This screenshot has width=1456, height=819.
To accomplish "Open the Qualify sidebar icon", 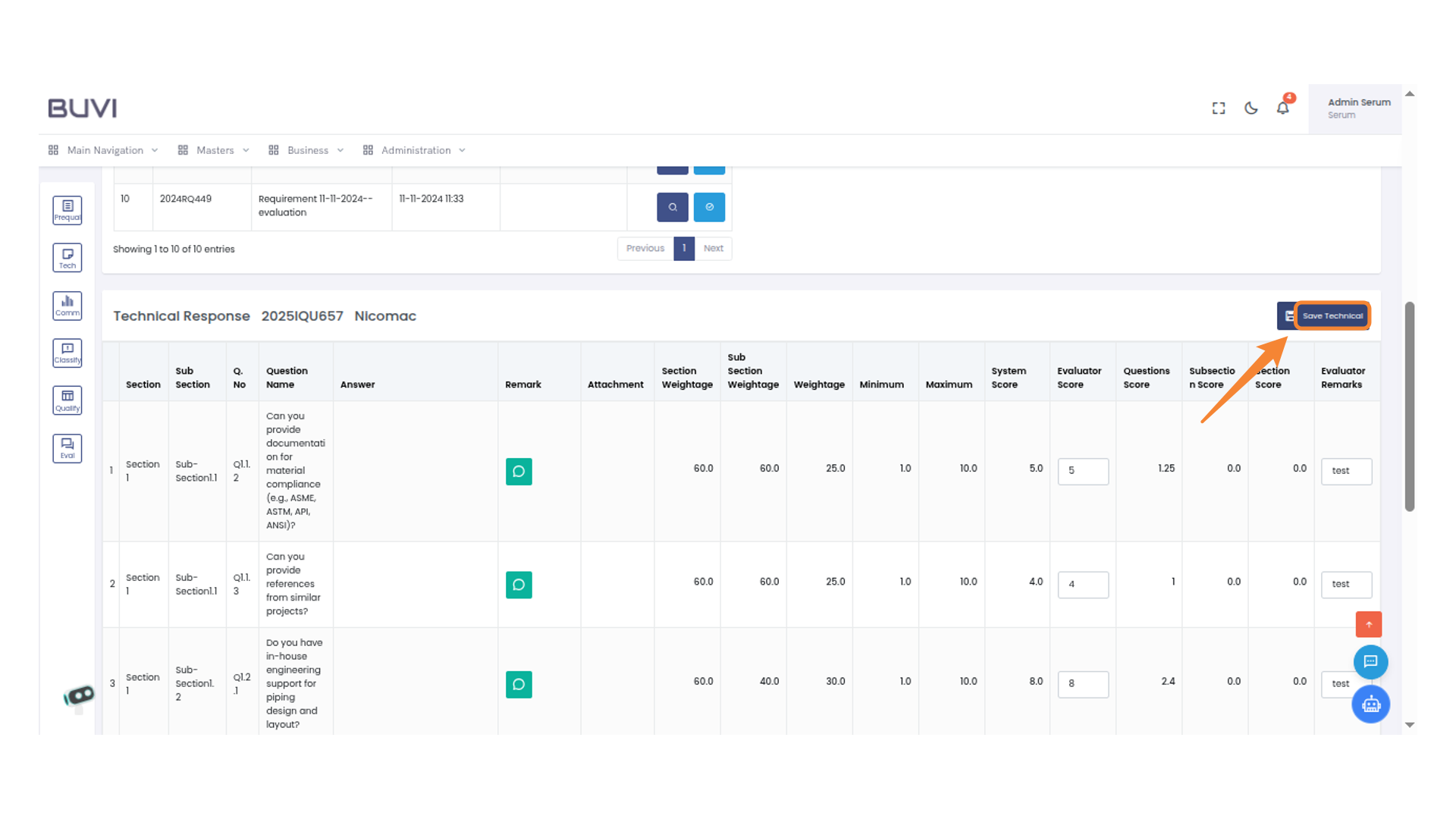I will click(x=67, y=400).
